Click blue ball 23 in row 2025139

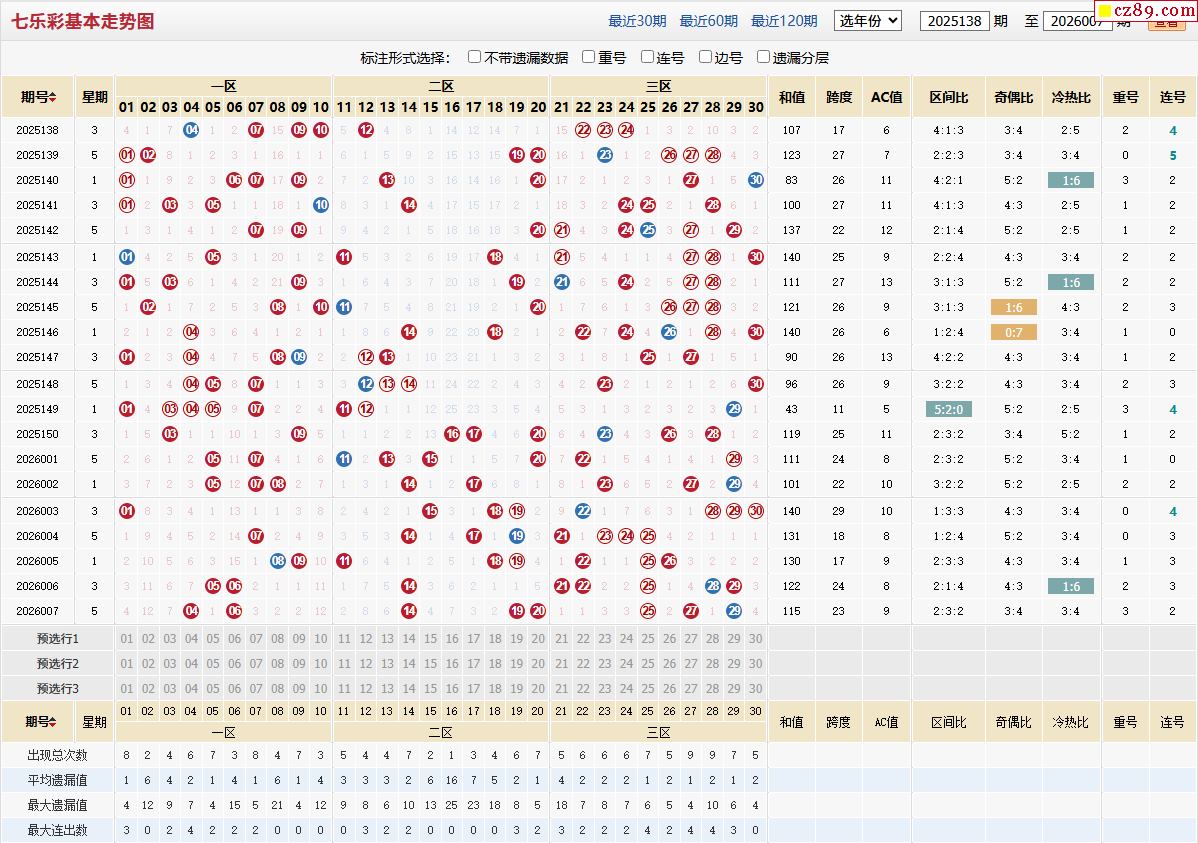[x=604, y=155]
